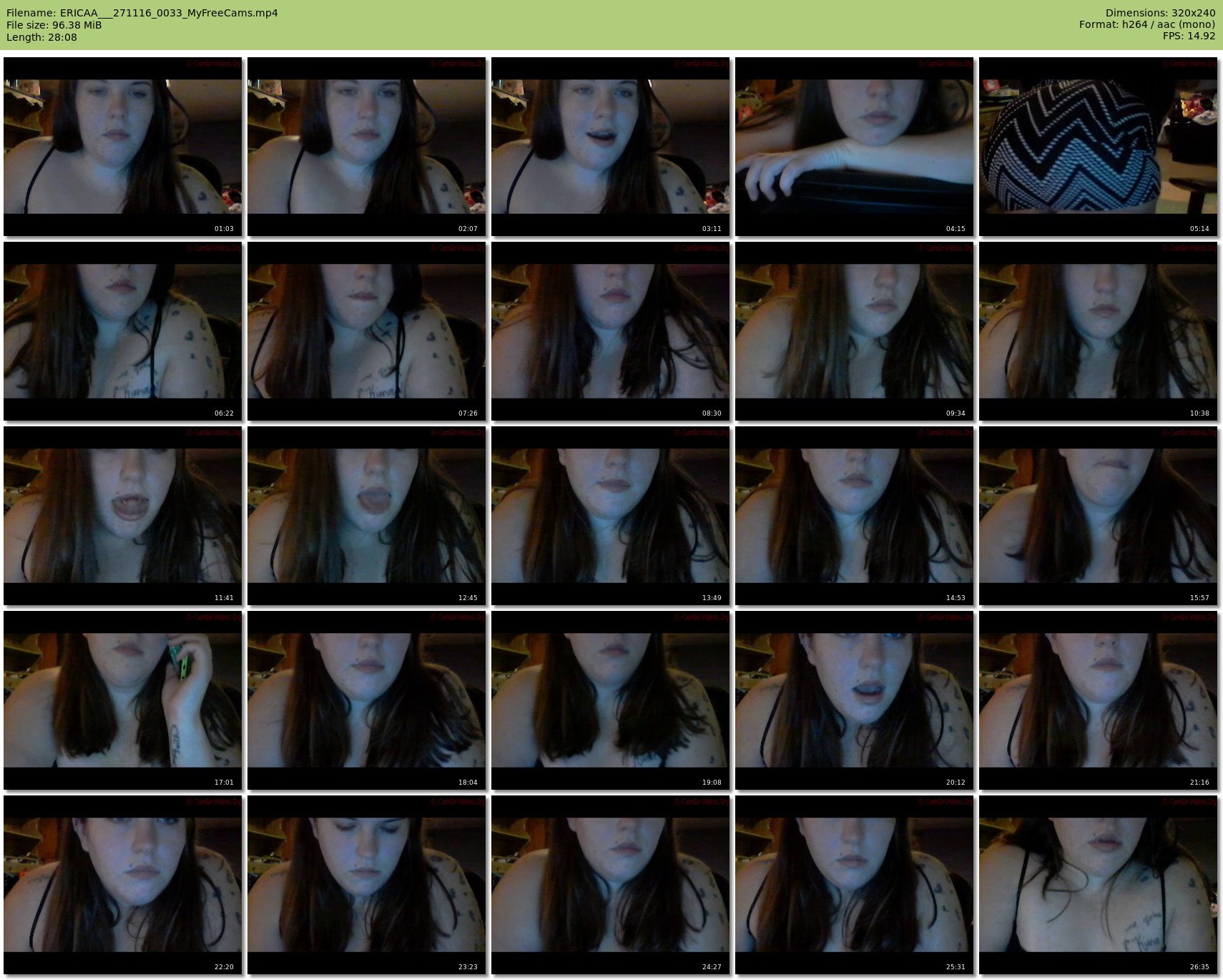Click the Dimensions 320x240 header text

point(1160,13)
